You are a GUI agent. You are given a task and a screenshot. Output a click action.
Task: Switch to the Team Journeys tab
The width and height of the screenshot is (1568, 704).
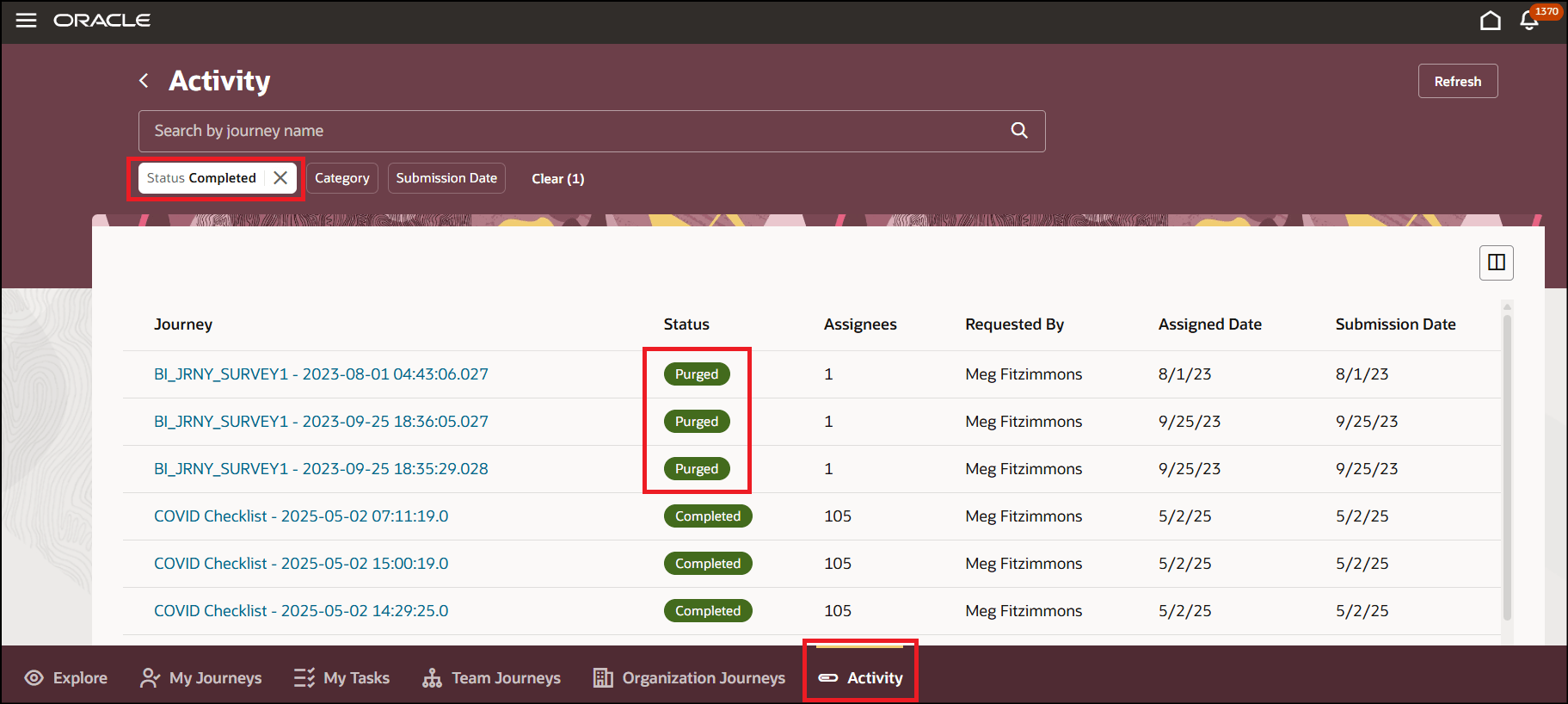coord(491,678)
